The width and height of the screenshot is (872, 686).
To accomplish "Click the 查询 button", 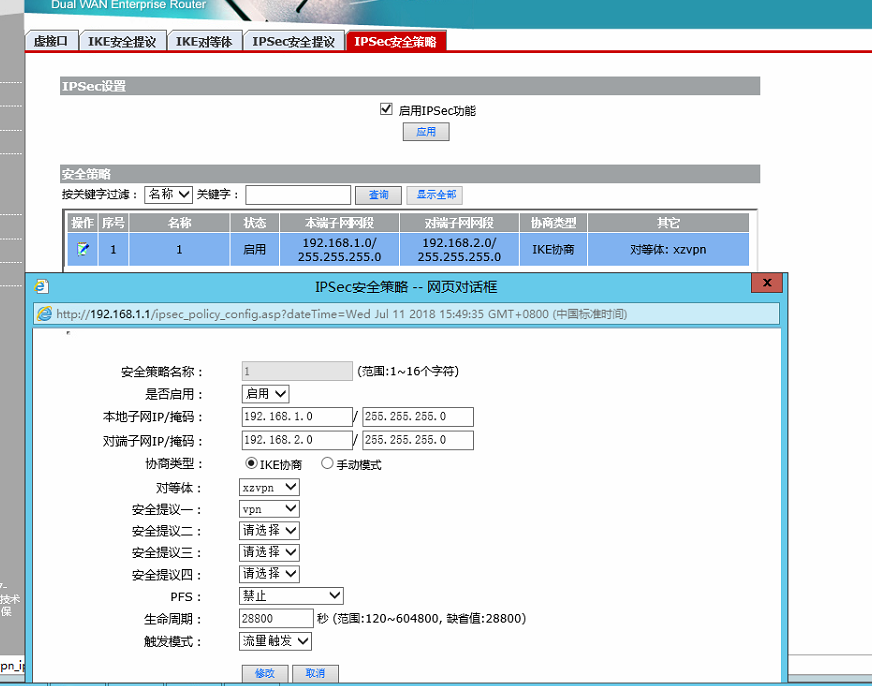I will point(378,195).
